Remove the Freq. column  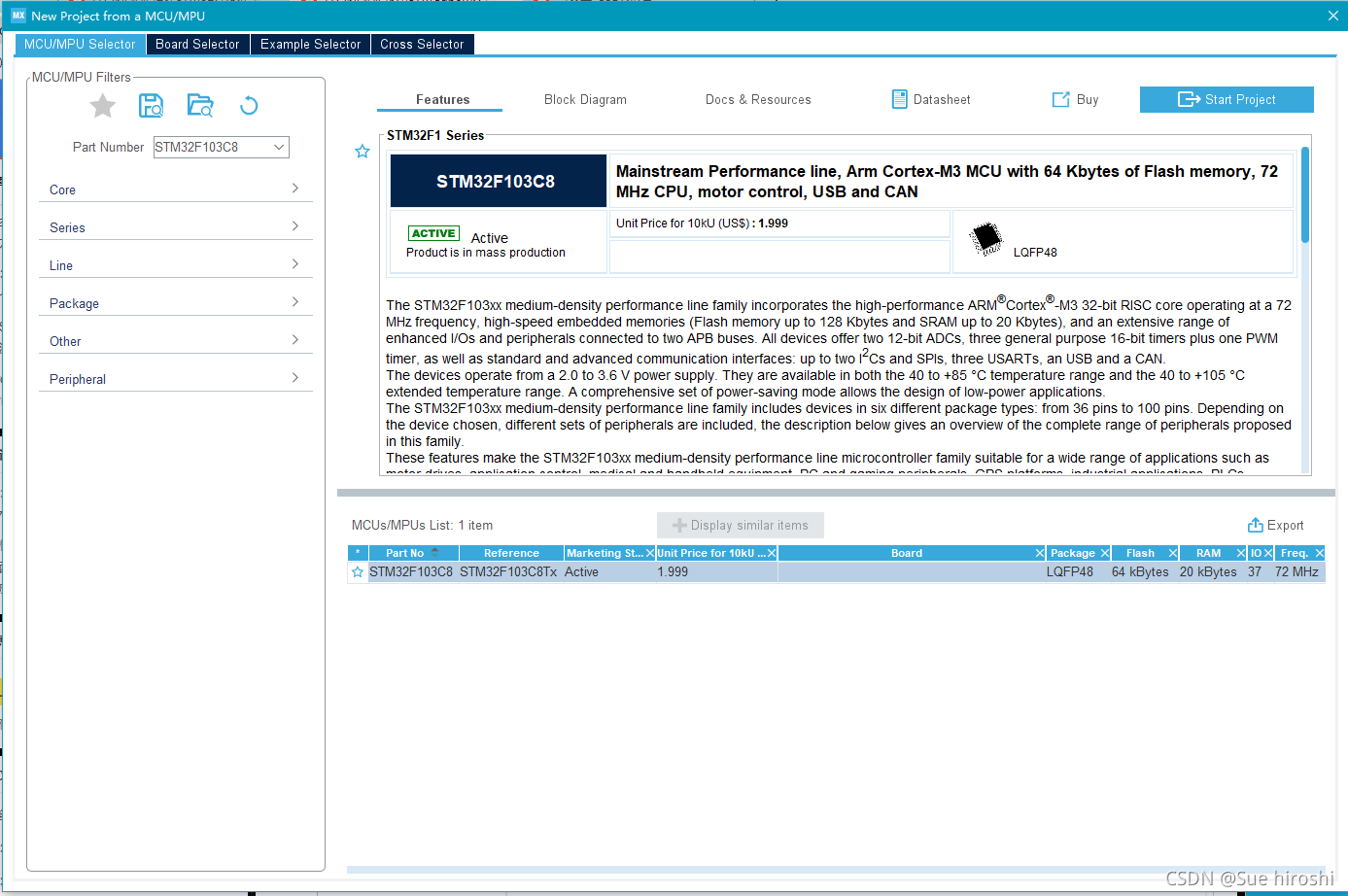(x=1320, y=553)
